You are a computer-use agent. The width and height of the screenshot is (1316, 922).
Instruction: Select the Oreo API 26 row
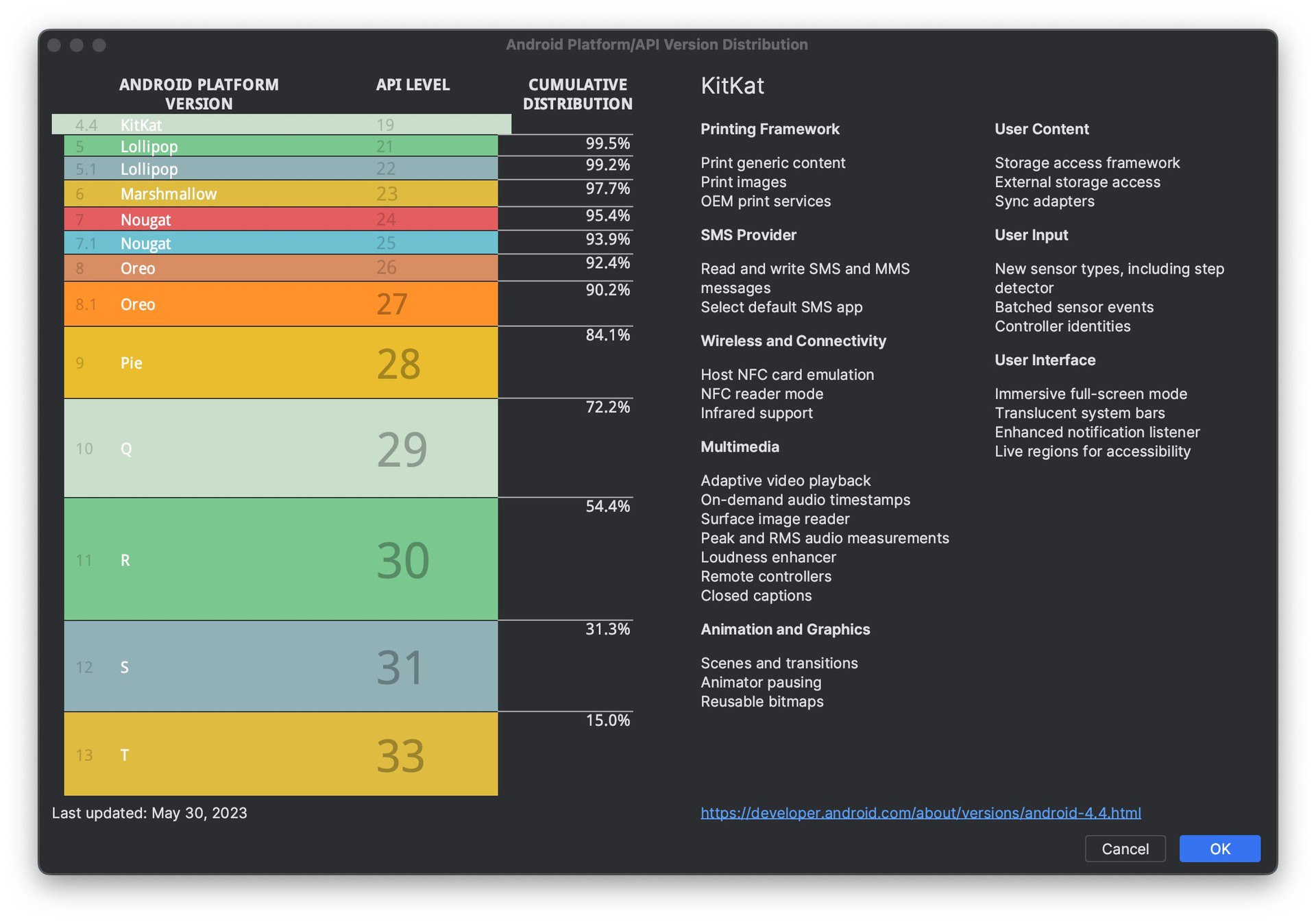pyautogui.click(x=281, y=268)
